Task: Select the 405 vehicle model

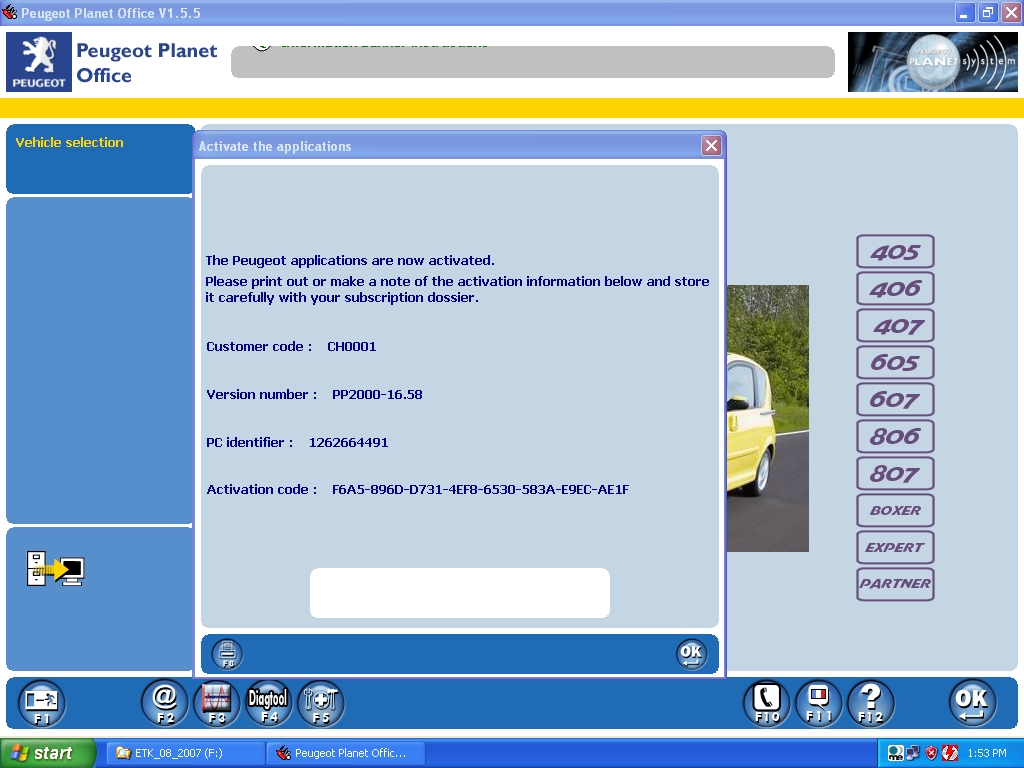Action: (x=895, y=251)
